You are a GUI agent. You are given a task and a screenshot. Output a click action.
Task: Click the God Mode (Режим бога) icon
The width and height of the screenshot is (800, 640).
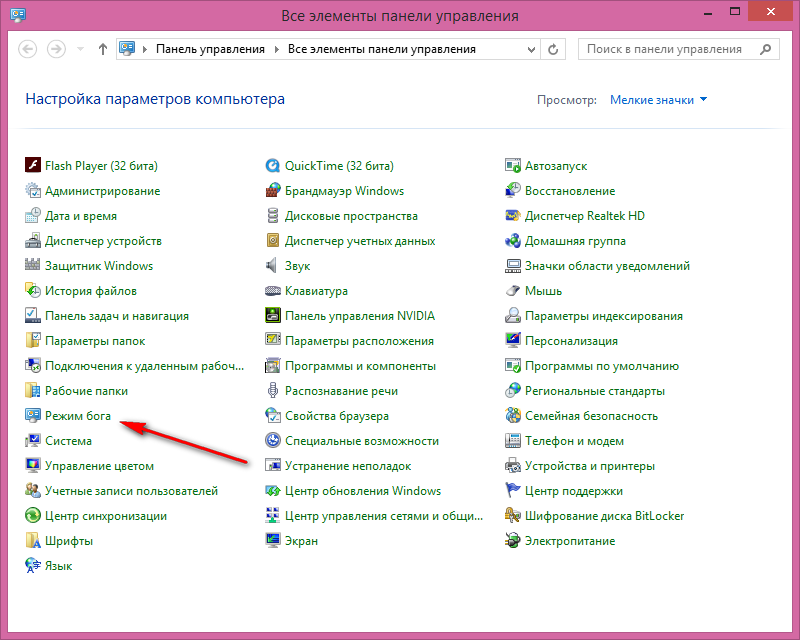tap(33, 415)
